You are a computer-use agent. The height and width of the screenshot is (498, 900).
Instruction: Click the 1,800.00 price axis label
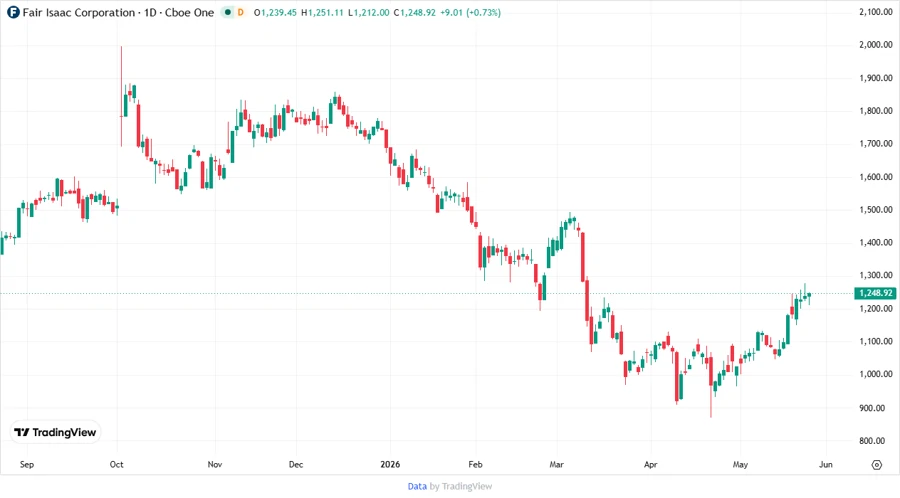(x=876, y=111)
